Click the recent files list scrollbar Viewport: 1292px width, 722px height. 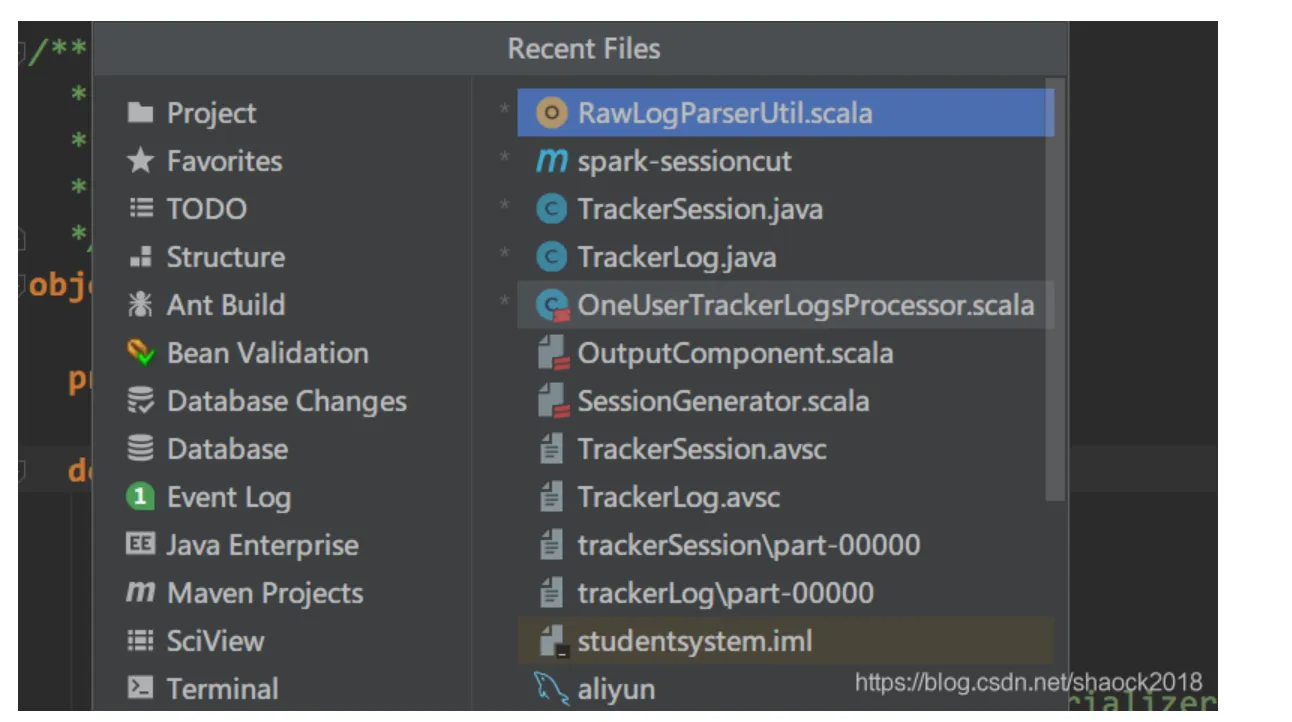tap(1055, 290)
